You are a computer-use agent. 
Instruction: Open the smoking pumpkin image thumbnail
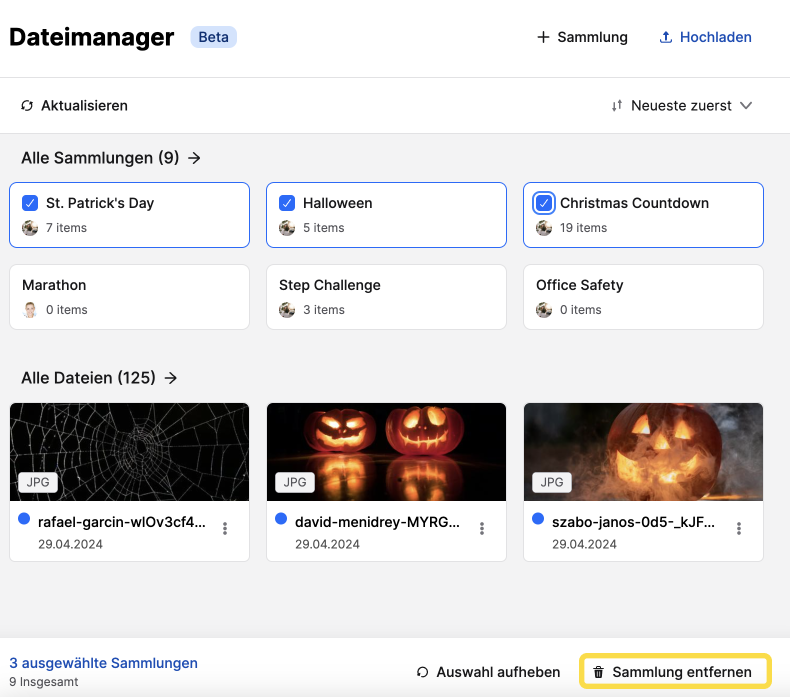click(x=643, y=452)
